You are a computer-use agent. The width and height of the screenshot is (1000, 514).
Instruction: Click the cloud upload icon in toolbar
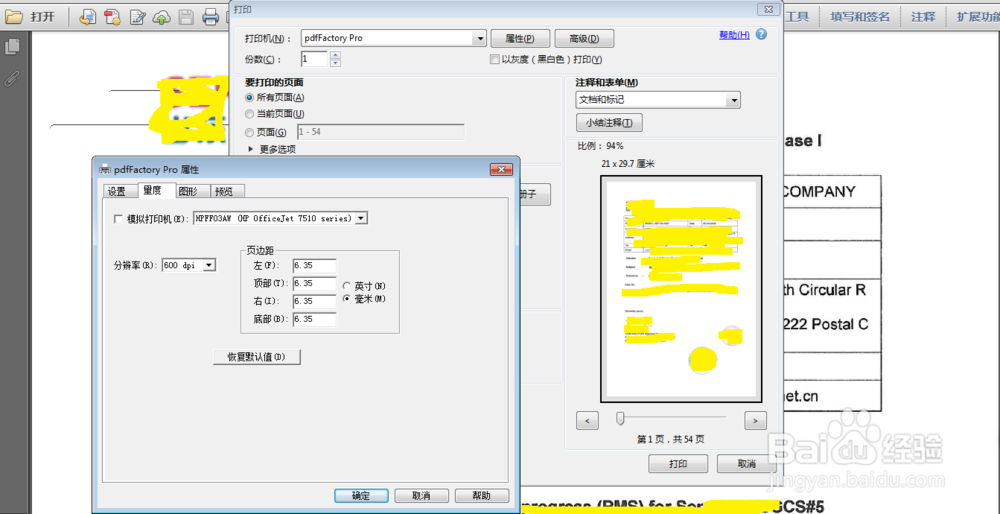point(162,17)
